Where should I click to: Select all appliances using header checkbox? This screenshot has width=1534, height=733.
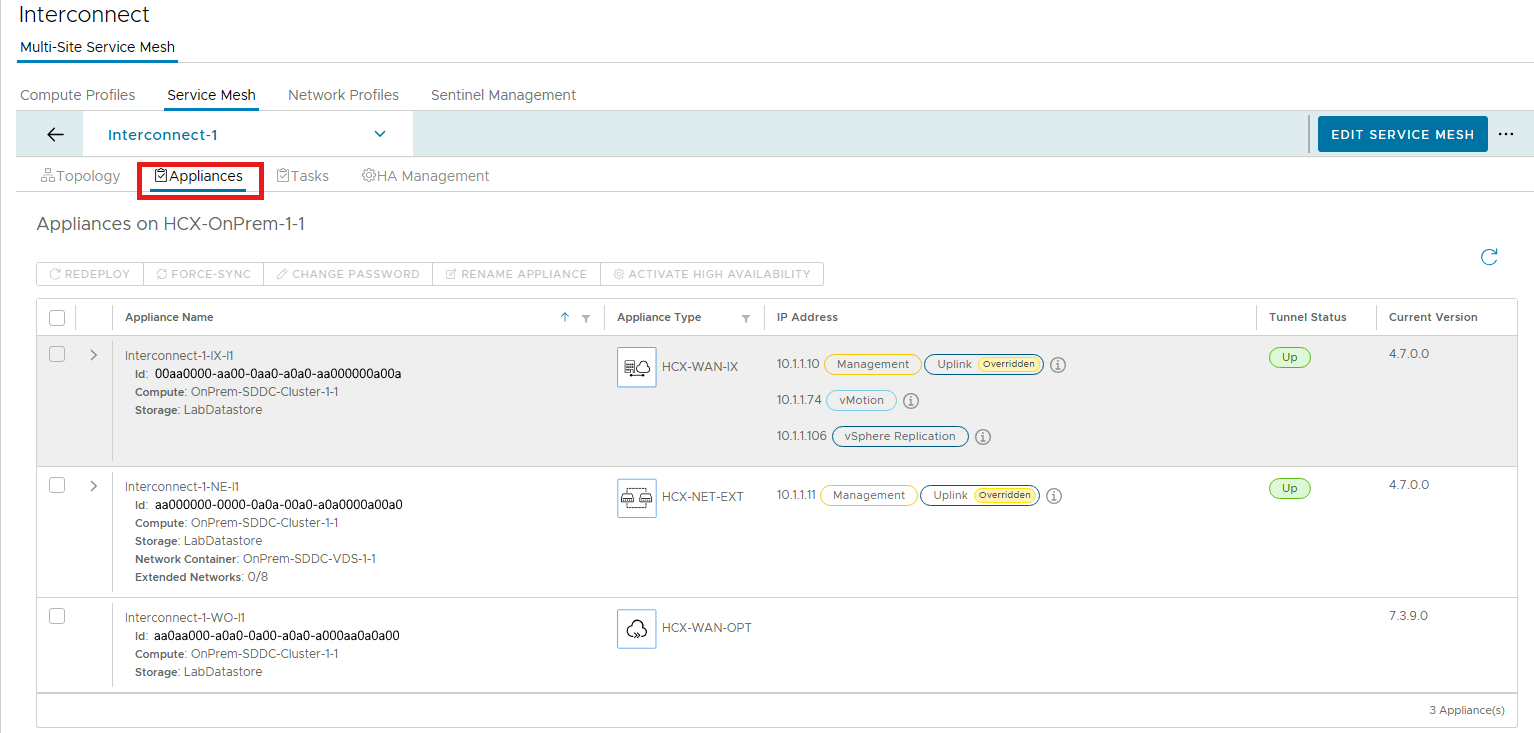[57, 318]
